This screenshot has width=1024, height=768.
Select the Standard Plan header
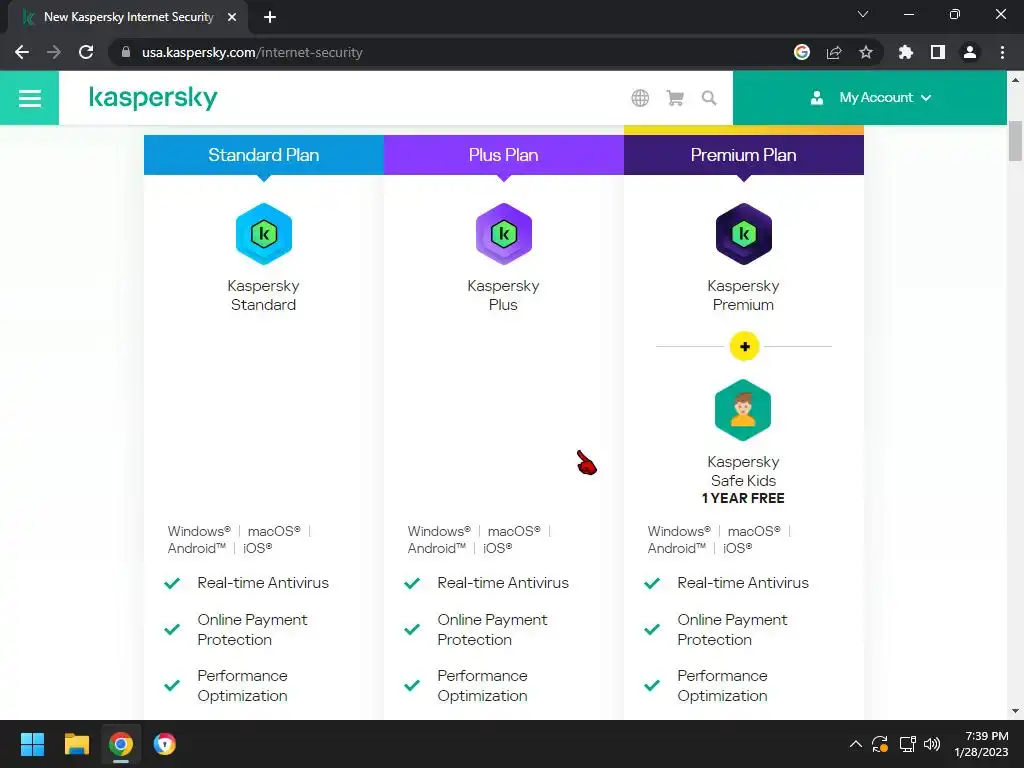click(x=264, y=155)
